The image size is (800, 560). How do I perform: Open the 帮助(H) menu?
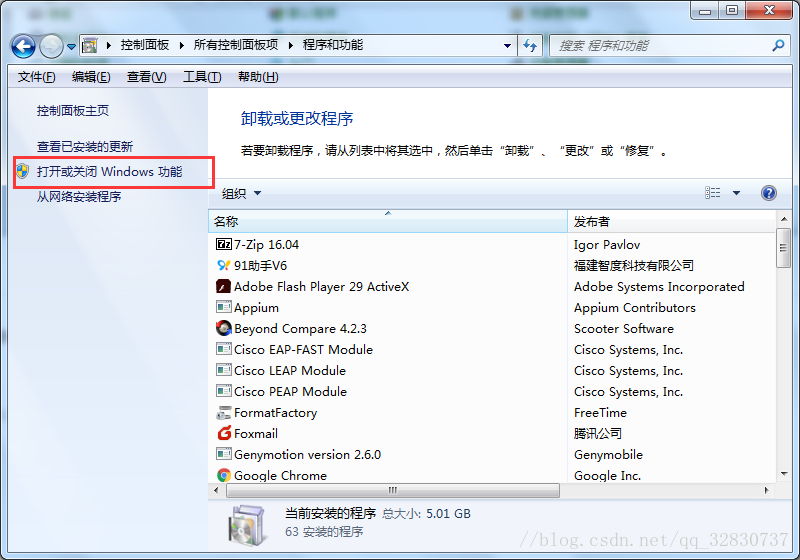pyautogui.click(x=258, y=77)
